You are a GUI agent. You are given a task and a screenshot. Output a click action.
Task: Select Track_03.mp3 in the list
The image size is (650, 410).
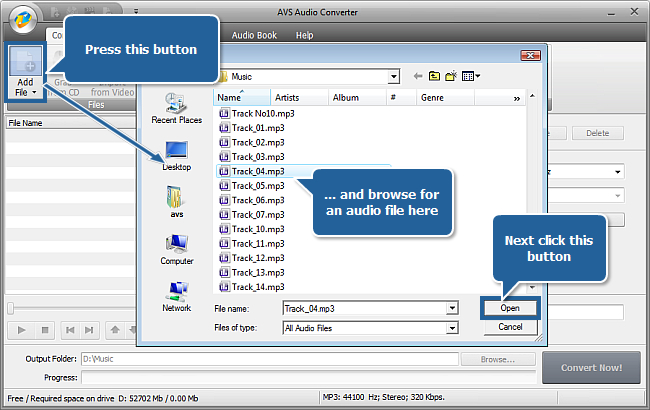tap(252, 157)
